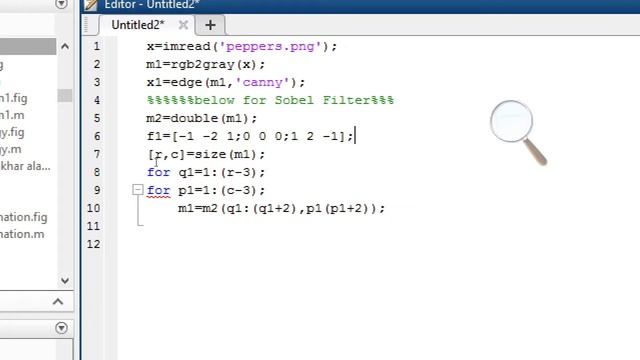Close the Untitled2* tab

[x=183, y=25]
